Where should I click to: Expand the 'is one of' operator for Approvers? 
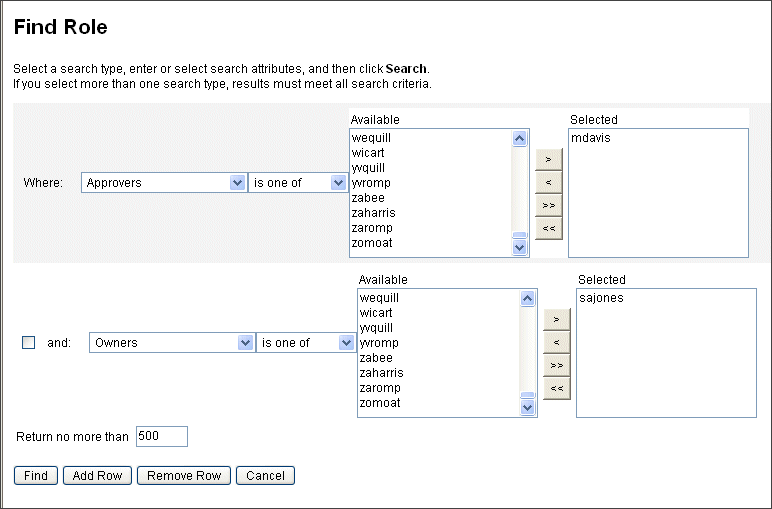click(298, 183)
